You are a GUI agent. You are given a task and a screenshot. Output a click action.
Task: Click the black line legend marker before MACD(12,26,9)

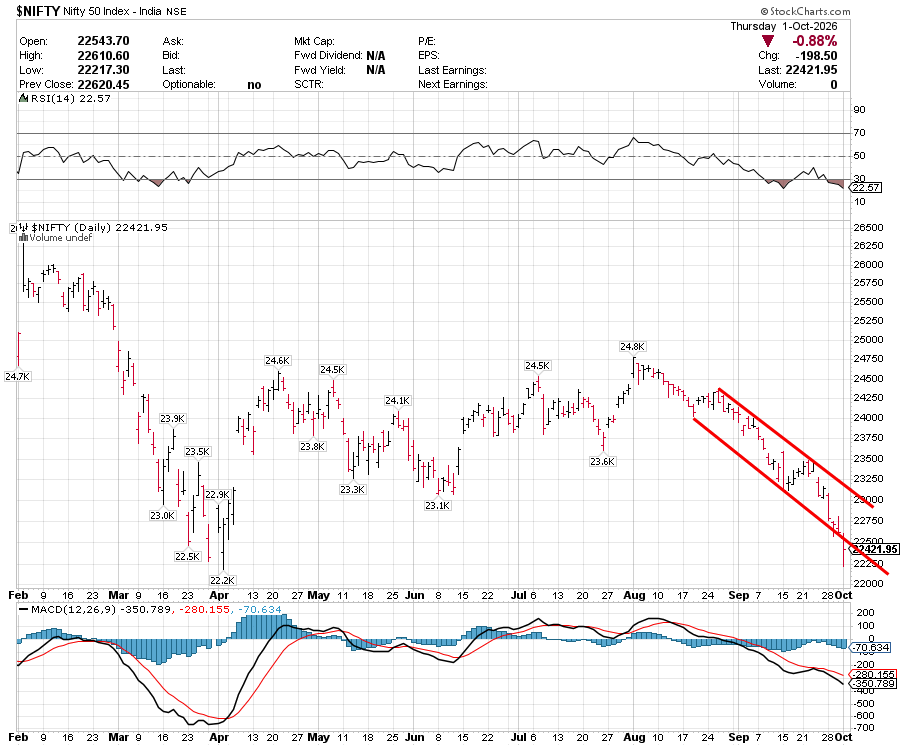(x=24, y=609)
